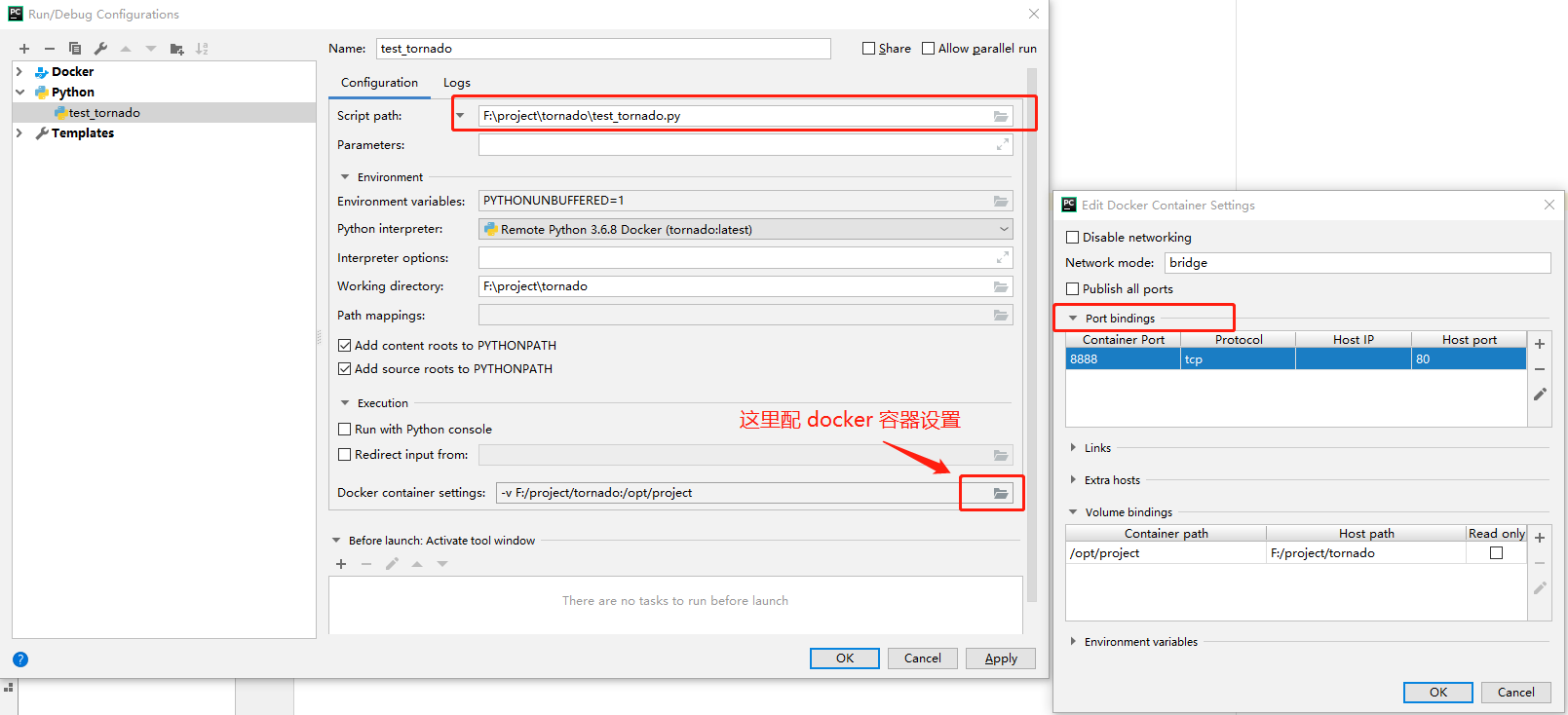Click OK in Run/Debug Configurations
This screenshot has height=715, width=1568.
coord(845,659)
